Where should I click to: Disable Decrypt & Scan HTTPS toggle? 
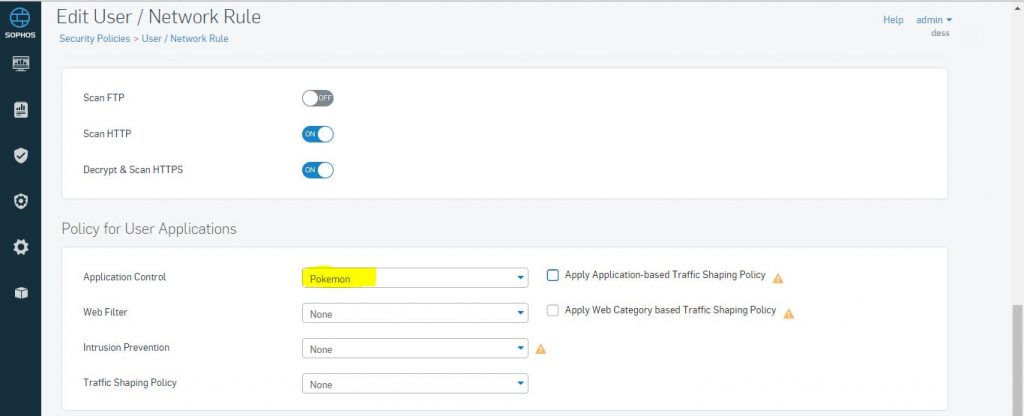318,170
